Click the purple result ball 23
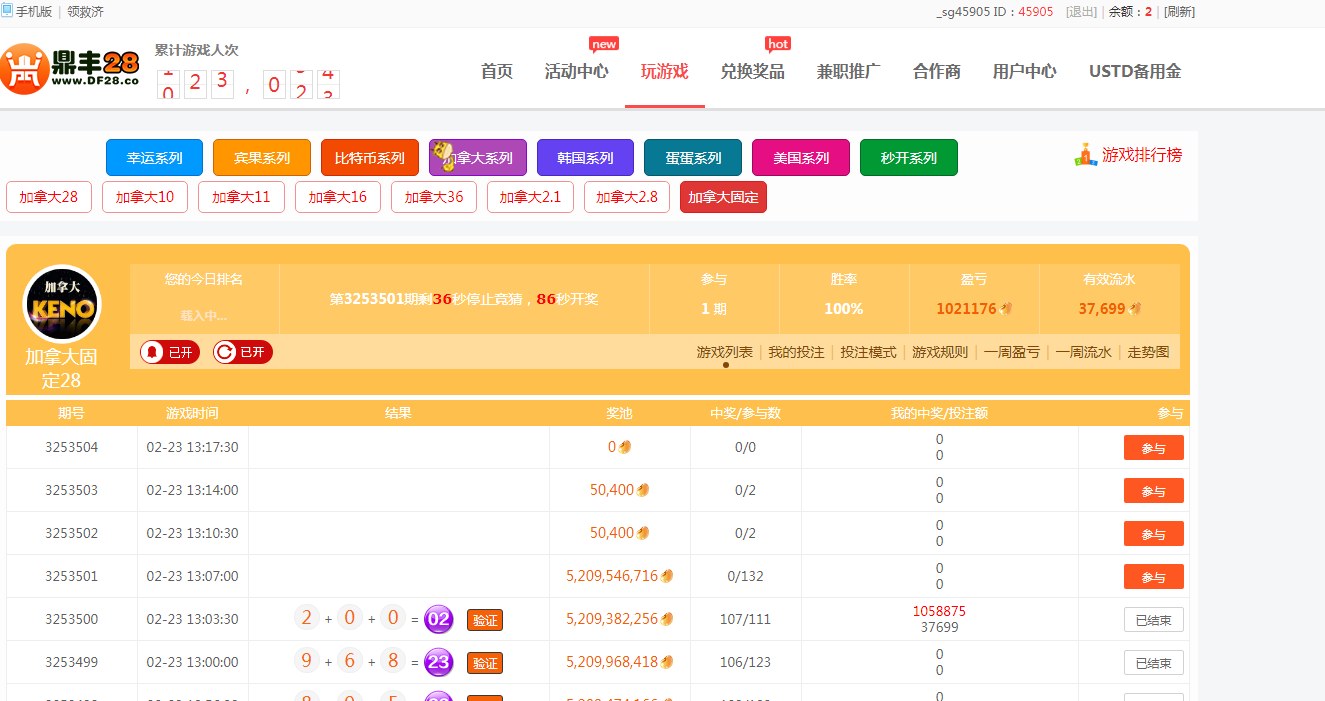 [439, 662]
